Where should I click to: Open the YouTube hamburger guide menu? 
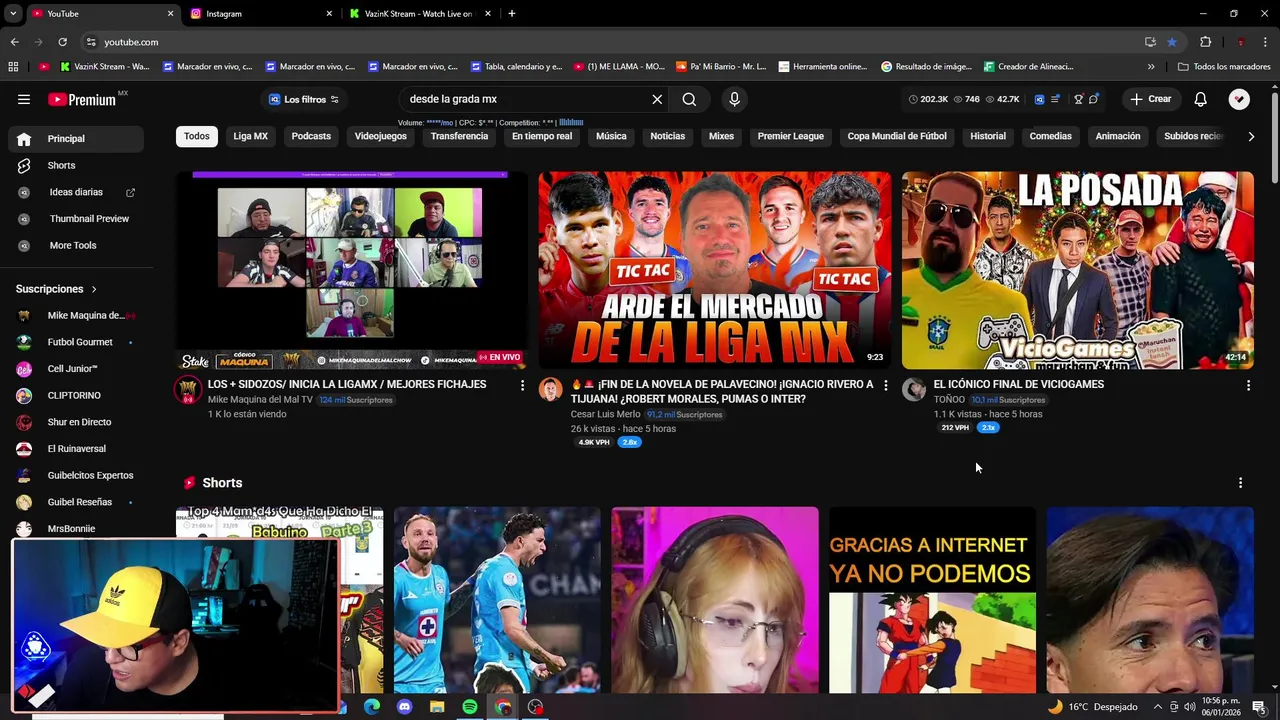click(24, 99)
